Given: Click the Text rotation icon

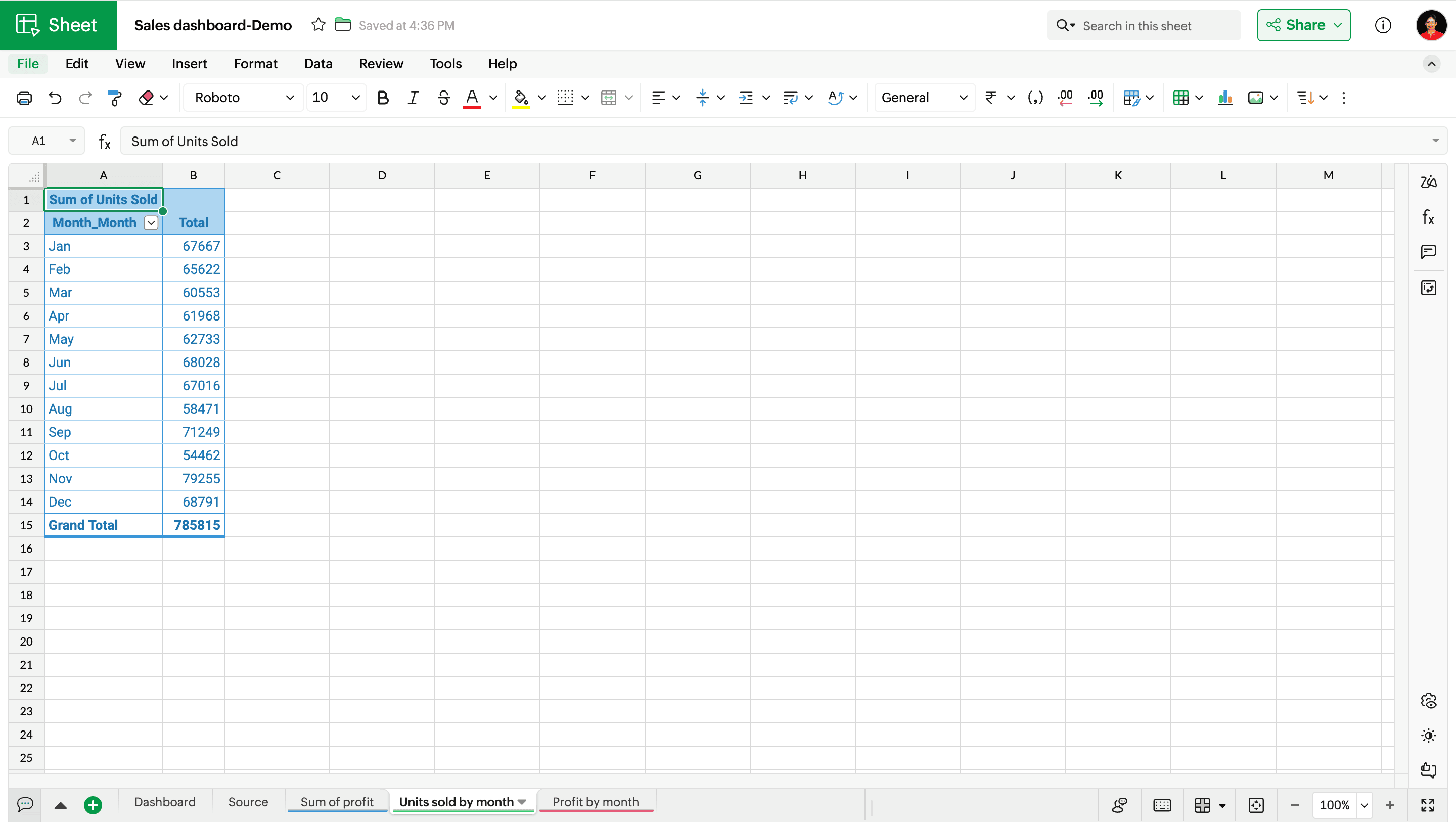Looking at the screenshot, I should tap(835, 98).
